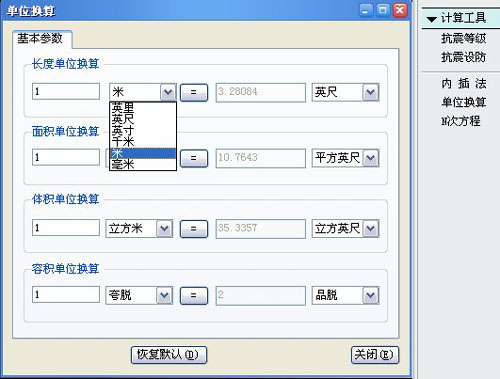Open the 英尺 target length unit dropdown
This screenshot has height=379, width=500.
[371, 92]
